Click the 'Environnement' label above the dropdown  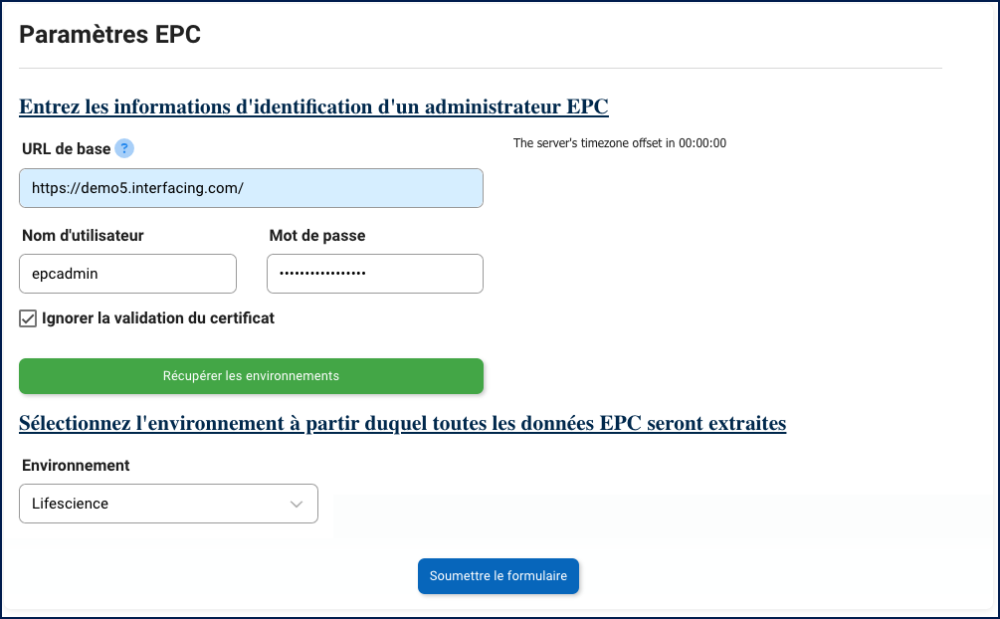point(76,465)
